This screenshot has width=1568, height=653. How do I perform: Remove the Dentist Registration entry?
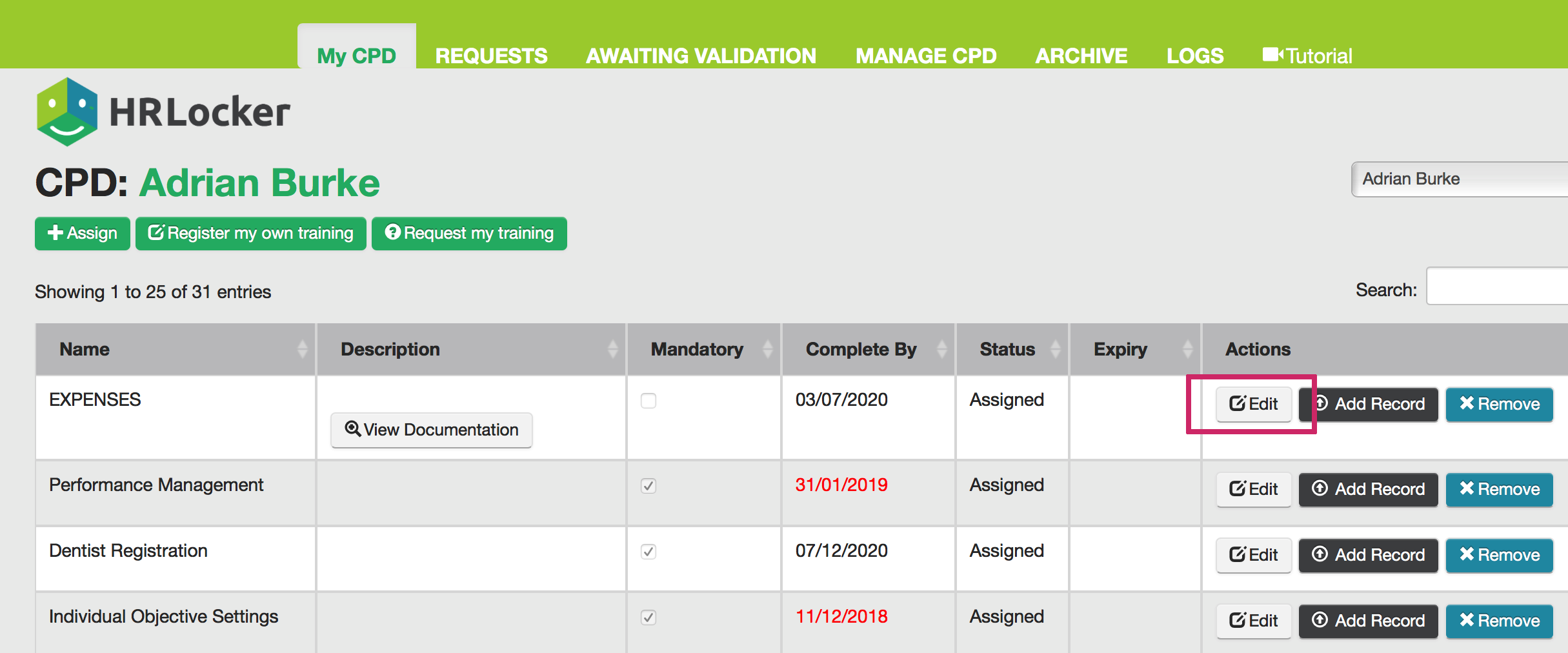click(1499, 555)
